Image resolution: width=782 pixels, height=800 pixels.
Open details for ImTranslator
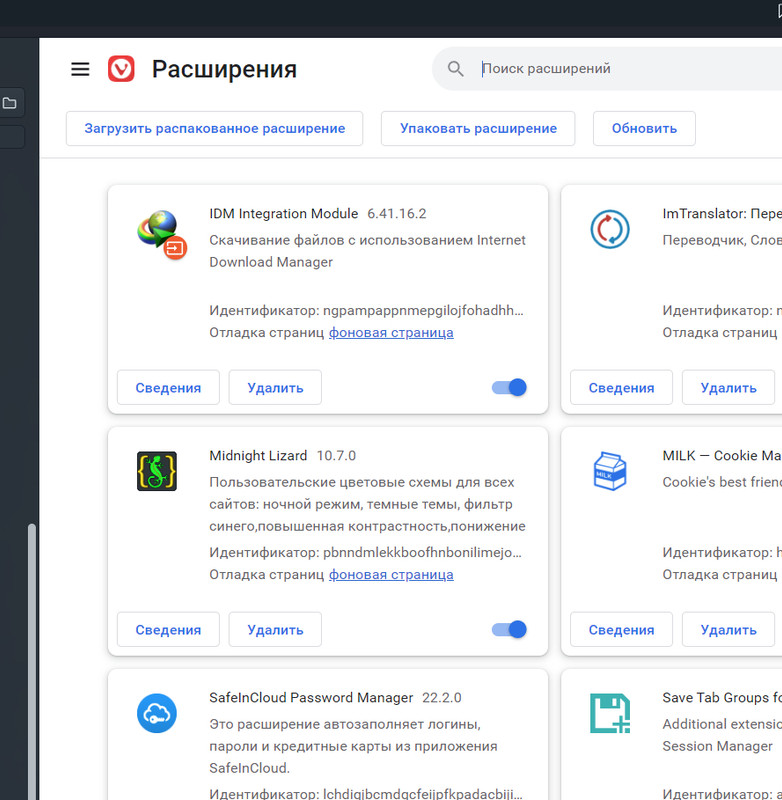(x=621, y=387)
